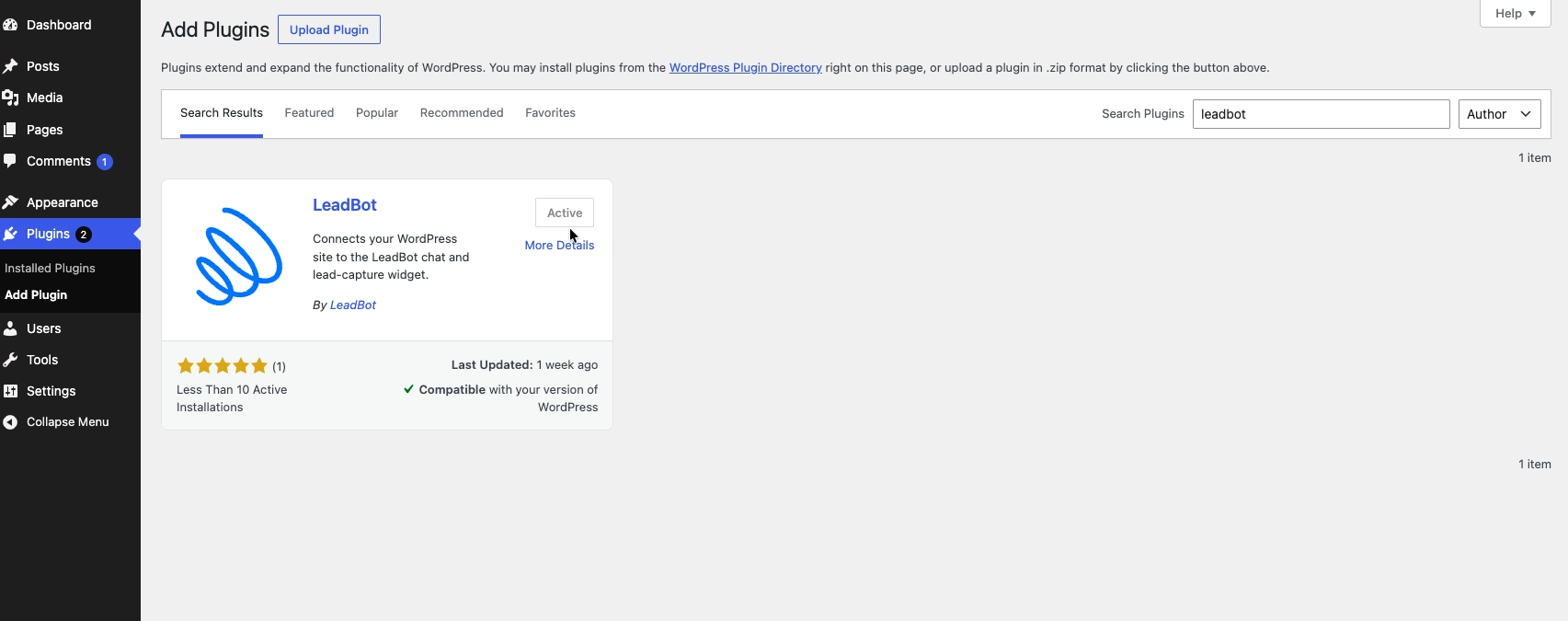The image size is (1568, 621).
Task: Click the Appearance paintbrush icon
Action: (10, 202)
